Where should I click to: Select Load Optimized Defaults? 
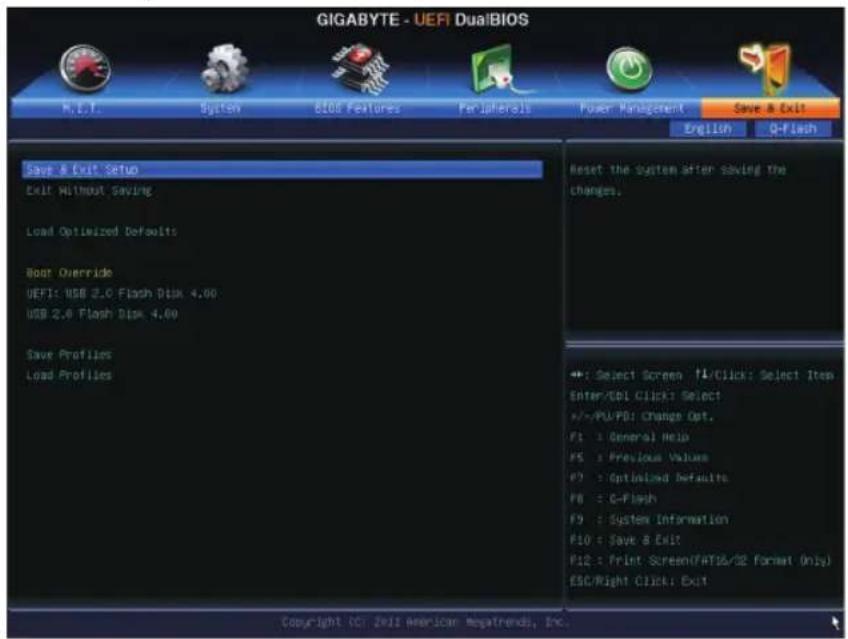(102, 231)
